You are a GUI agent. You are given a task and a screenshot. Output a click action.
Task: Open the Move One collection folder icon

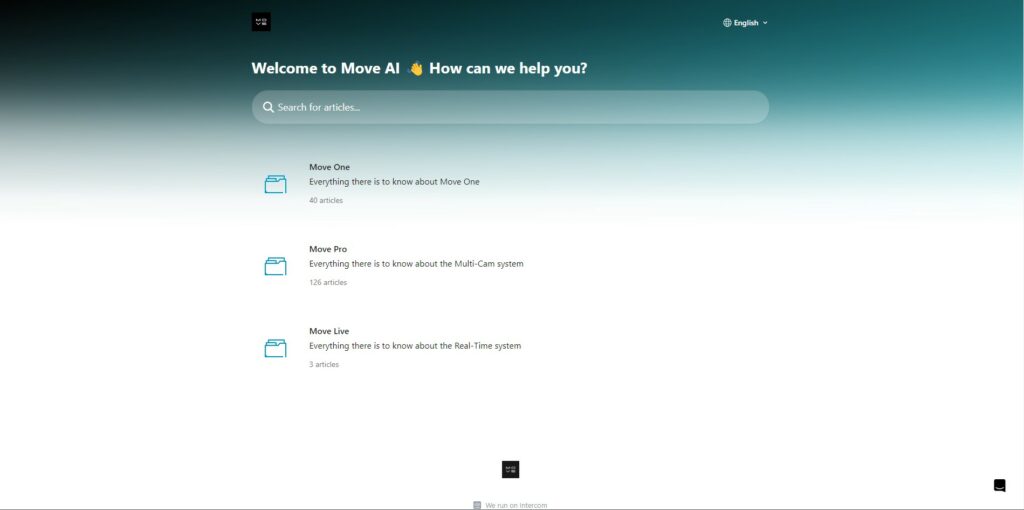click(276, 184)
